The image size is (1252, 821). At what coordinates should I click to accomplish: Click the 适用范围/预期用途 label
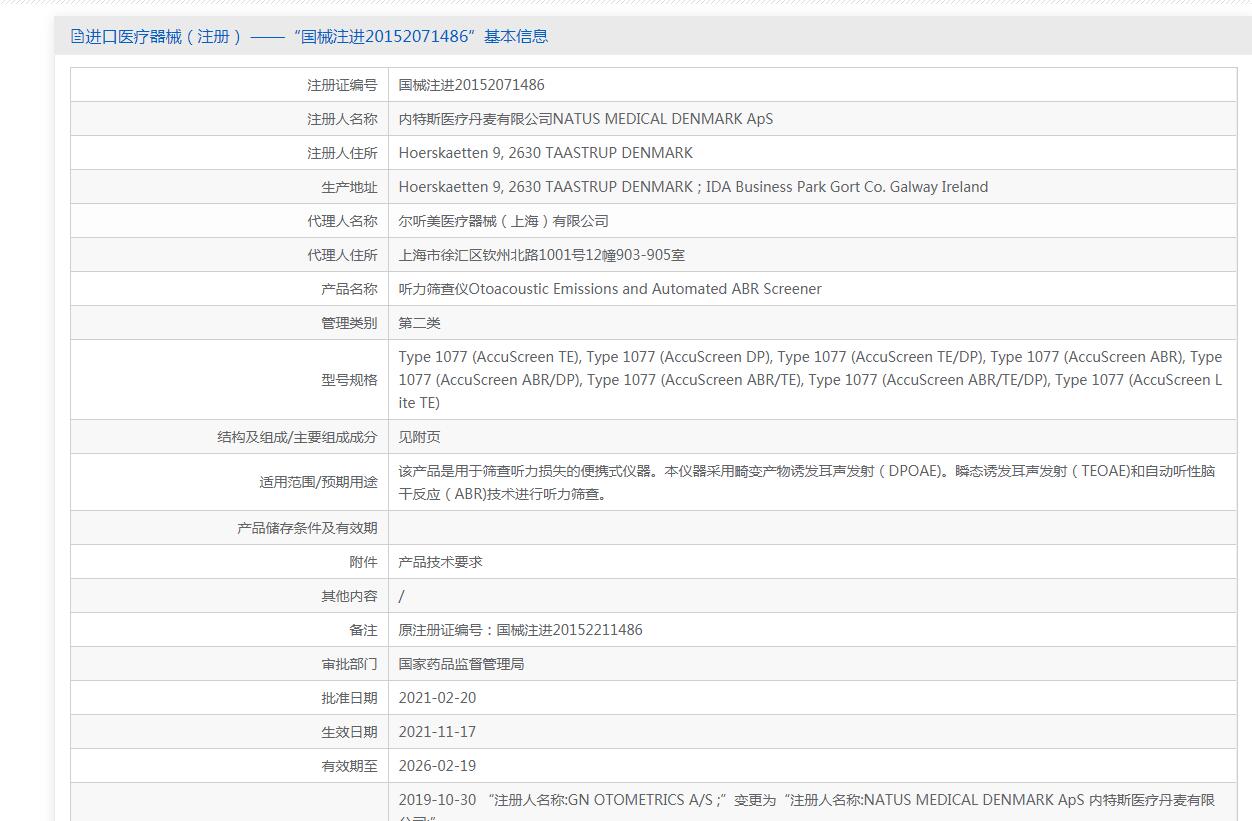(x=318, y=482)
